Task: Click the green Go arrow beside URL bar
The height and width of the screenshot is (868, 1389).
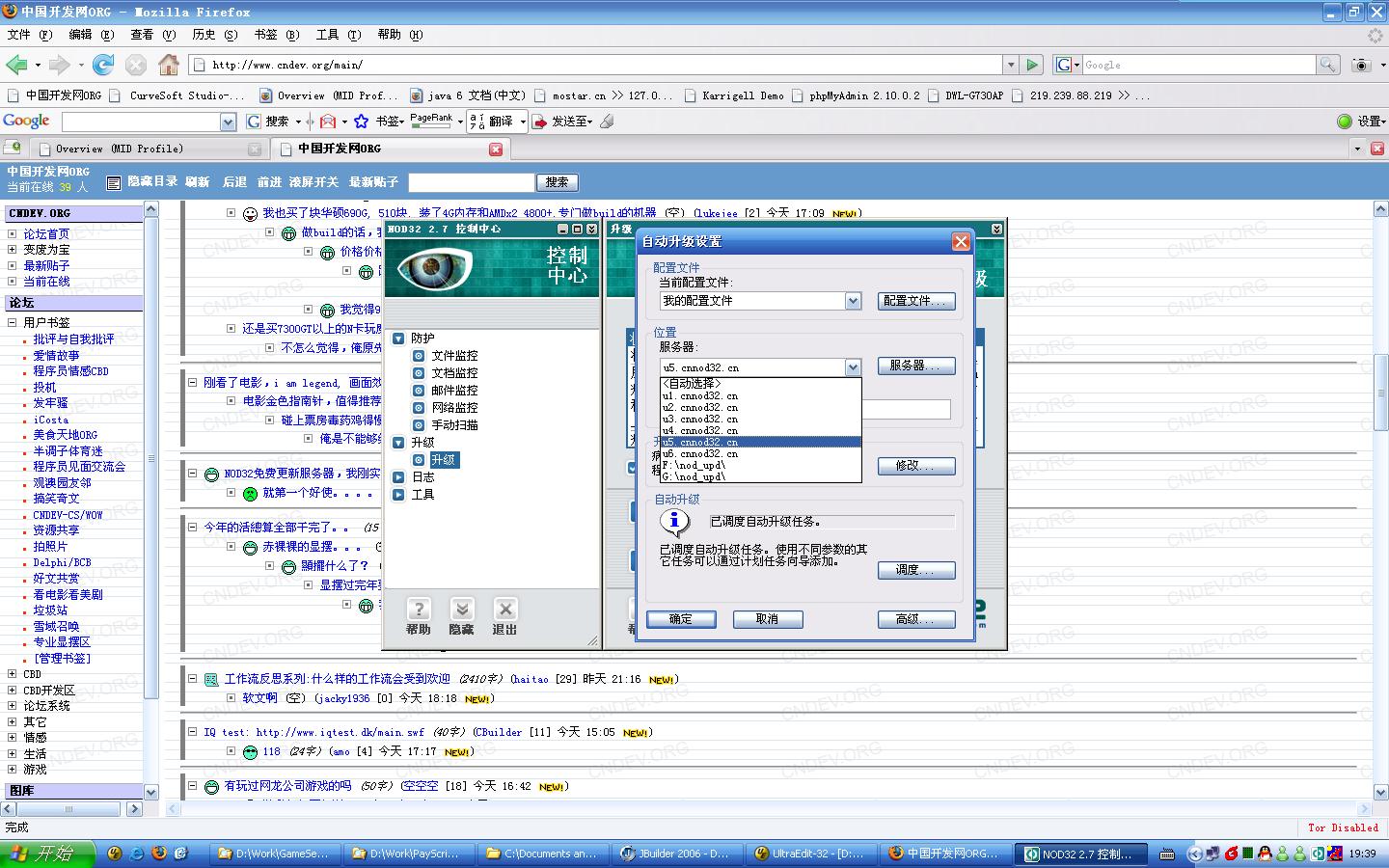Action: pos(1032,65)
